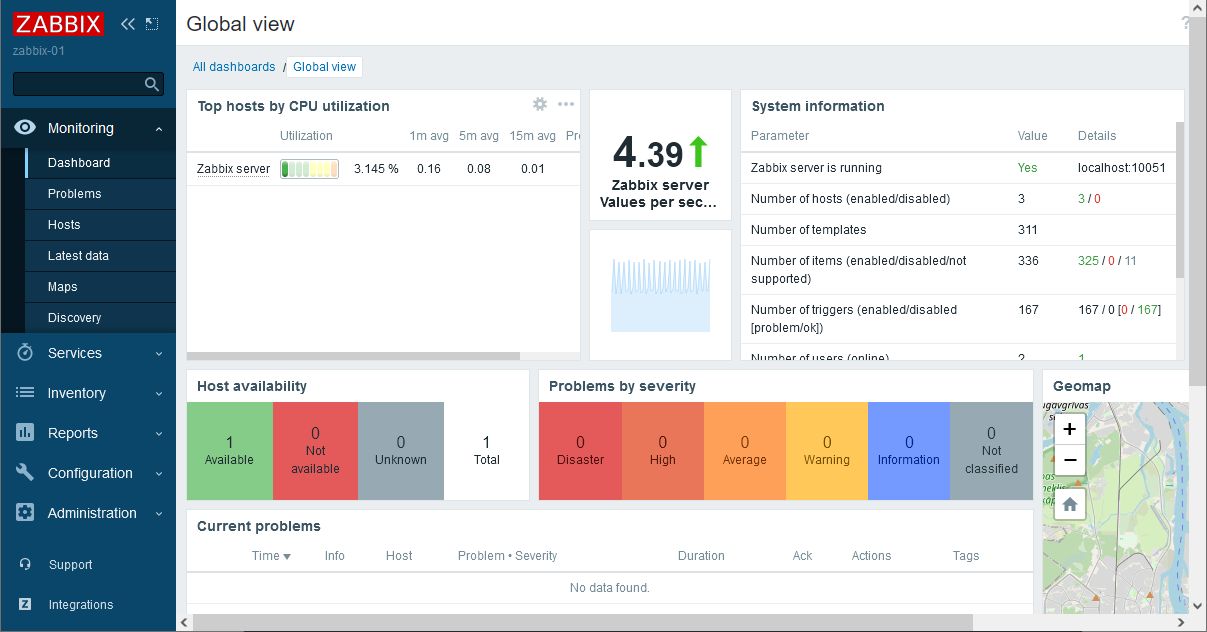Open Discovery in Monitoring menu

click(101, 318)
